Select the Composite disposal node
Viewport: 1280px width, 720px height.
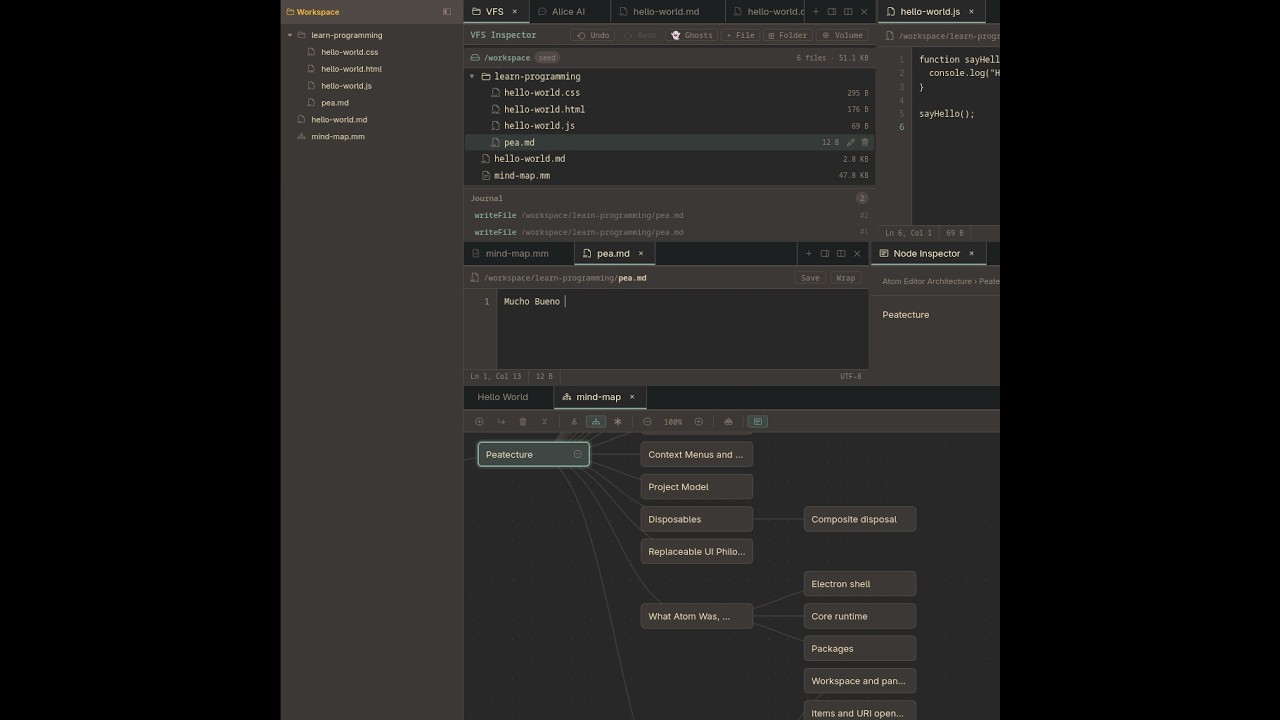click(x=860, y=519)
